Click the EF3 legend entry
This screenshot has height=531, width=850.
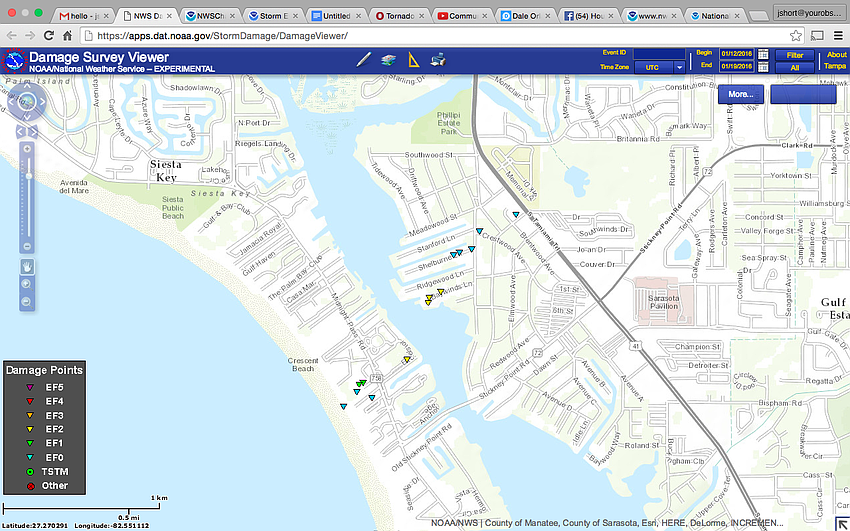click(x=44, y=416)
